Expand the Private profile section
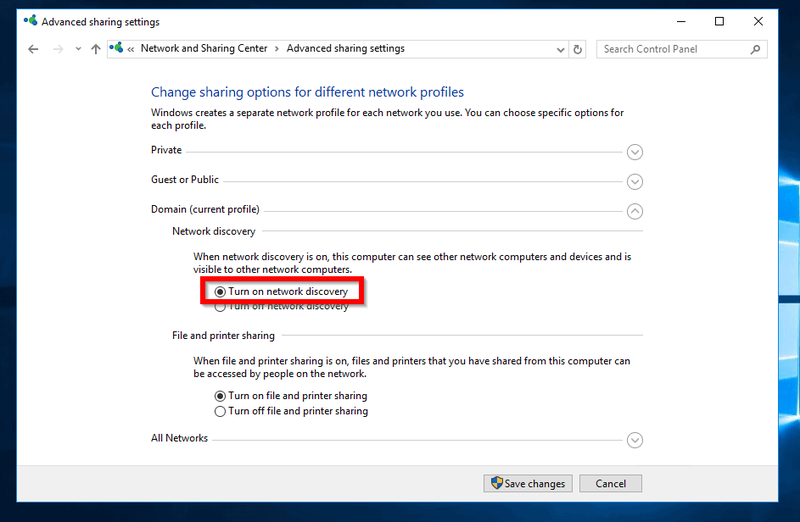Screen dimensions: 800x522 (x=635, y=152)
